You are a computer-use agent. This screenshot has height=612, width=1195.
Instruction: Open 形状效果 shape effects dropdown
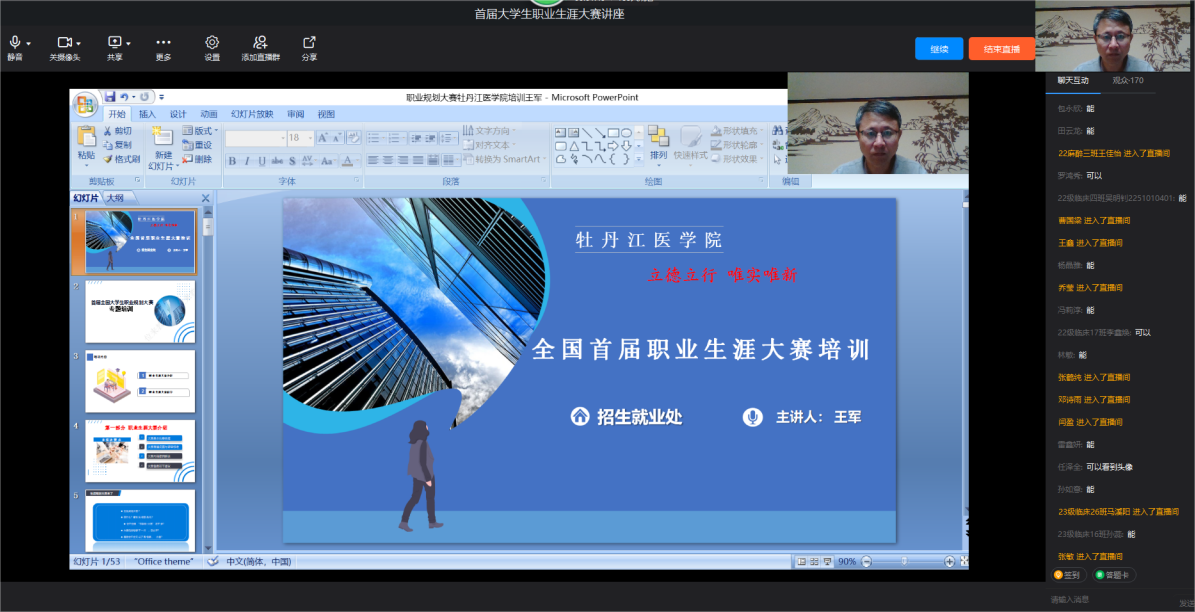738,159
